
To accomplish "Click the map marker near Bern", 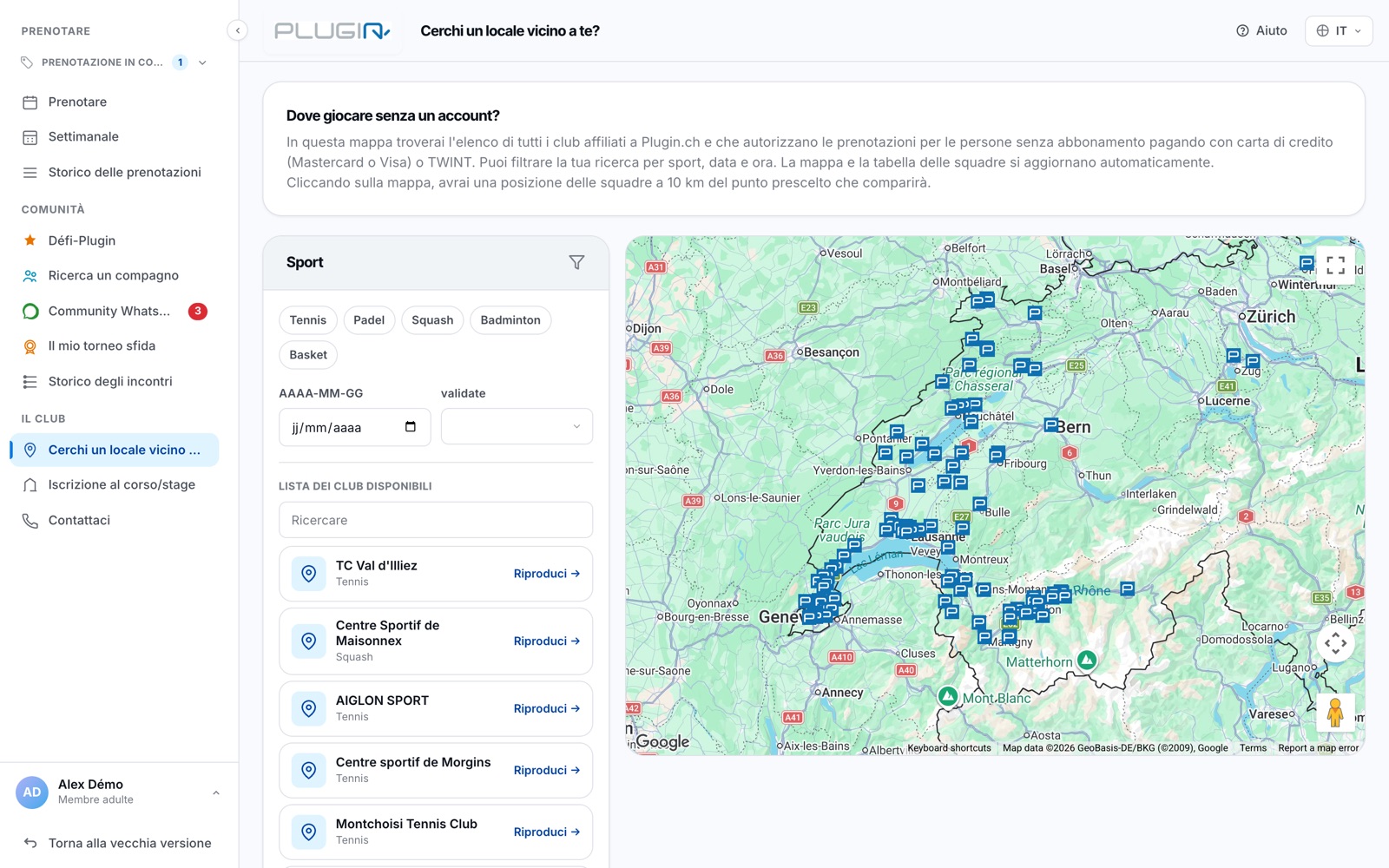I will click(x=1051, y=424).
